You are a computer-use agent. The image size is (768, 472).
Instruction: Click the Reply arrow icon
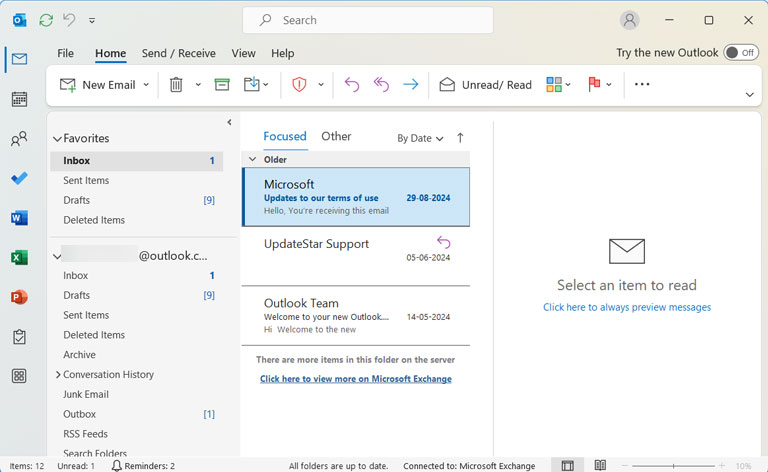coord(352,85)
